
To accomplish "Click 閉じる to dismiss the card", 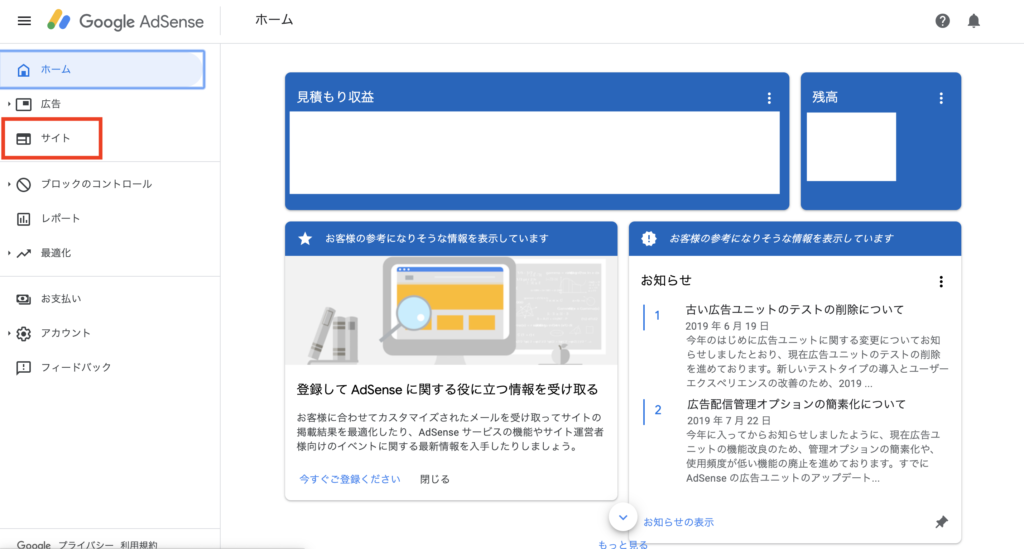I will pos(434,479).
